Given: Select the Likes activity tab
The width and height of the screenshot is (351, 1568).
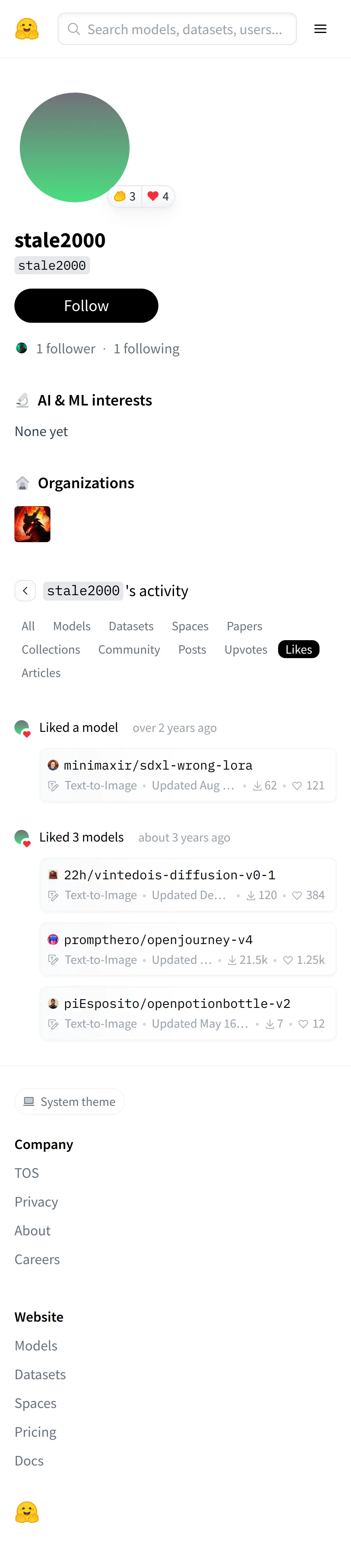Looking at the screenshot, I should (x=298, y=649).
